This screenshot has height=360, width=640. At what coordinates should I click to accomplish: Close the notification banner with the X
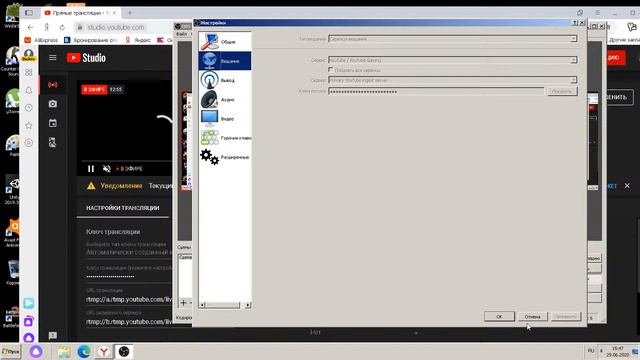click(627, 186)
